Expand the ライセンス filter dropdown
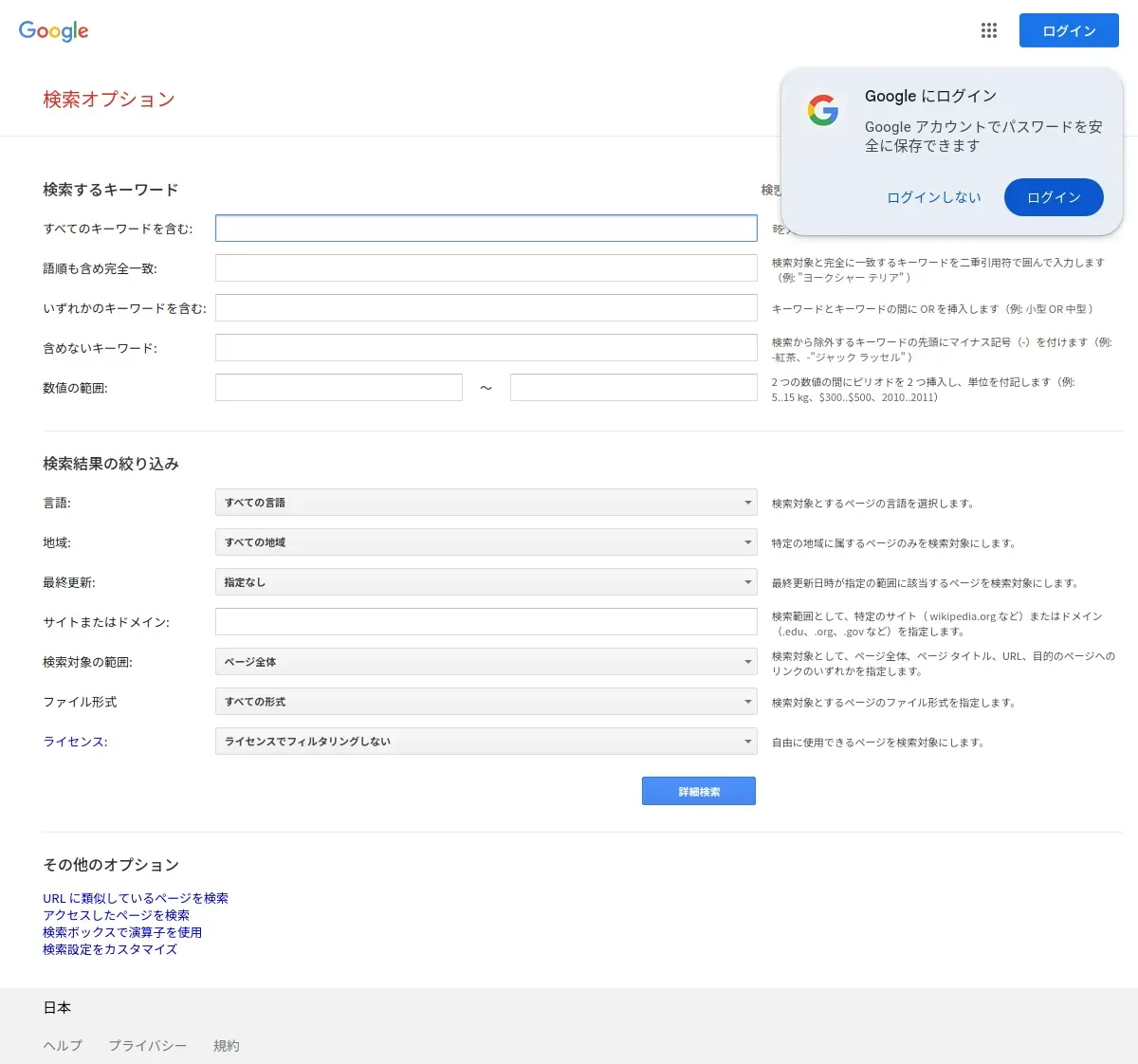This screenshot has width=1138, height=1064. 486,742
